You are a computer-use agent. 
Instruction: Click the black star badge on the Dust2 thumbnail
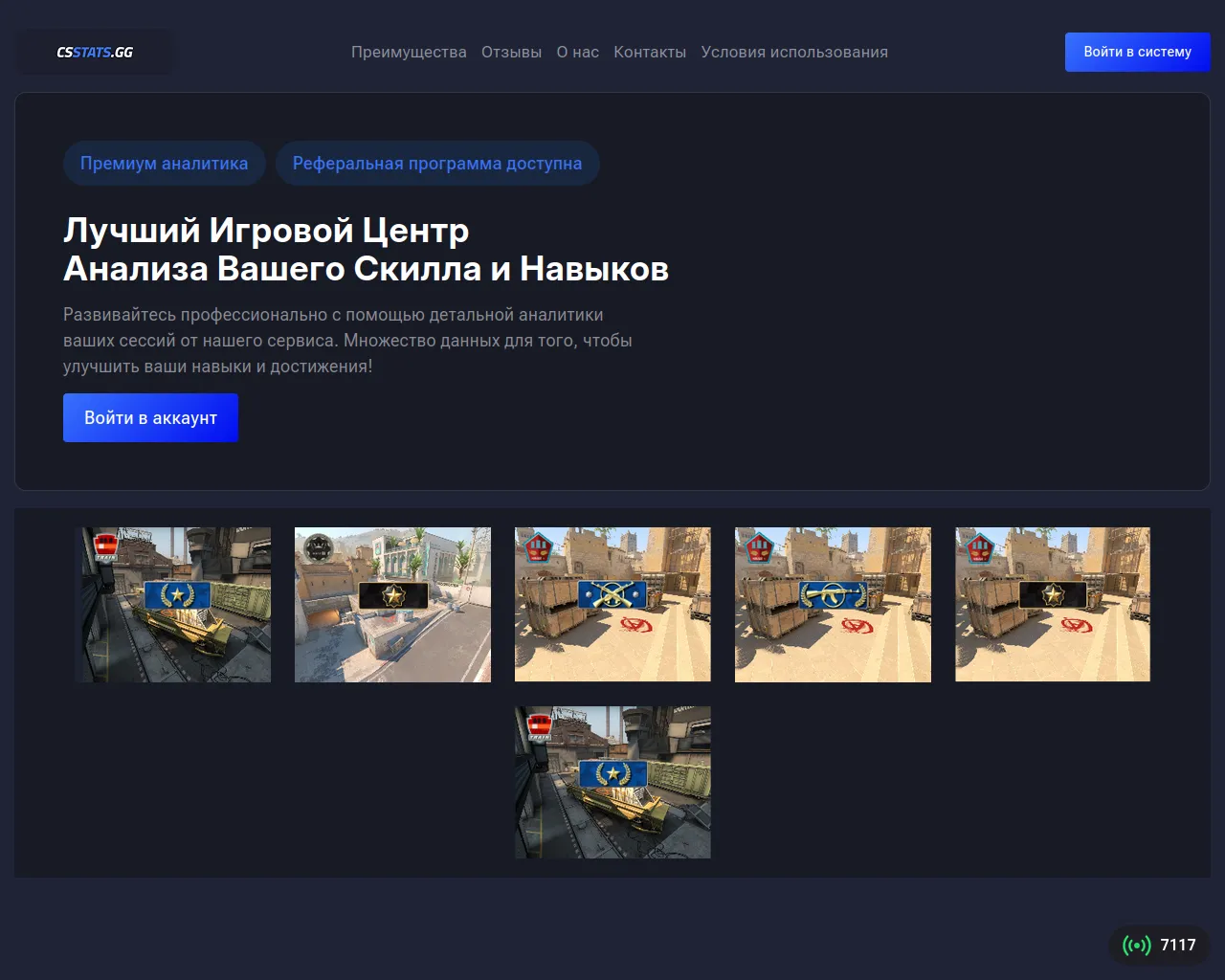coord(1053,594)
